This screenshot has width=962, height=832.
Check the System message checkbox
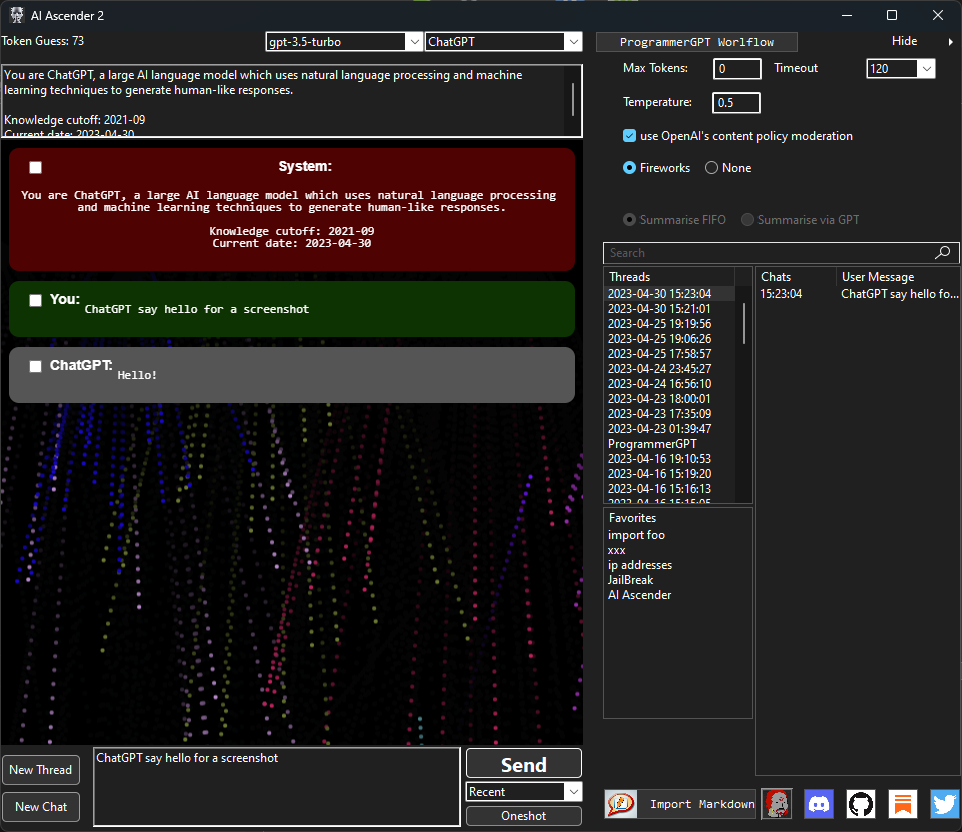pyautogui.click(x=36, y=168)
